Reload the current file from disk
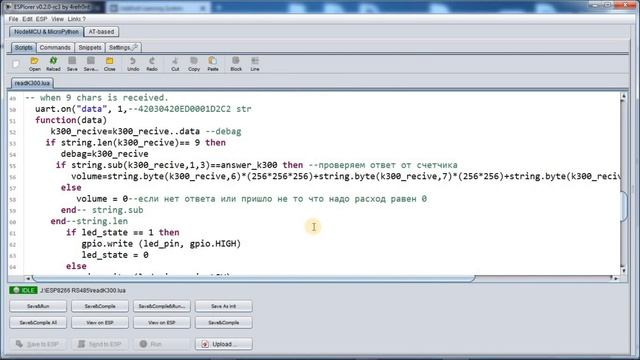The height and width of the screenshot is (360, 640). click(53, 64)
